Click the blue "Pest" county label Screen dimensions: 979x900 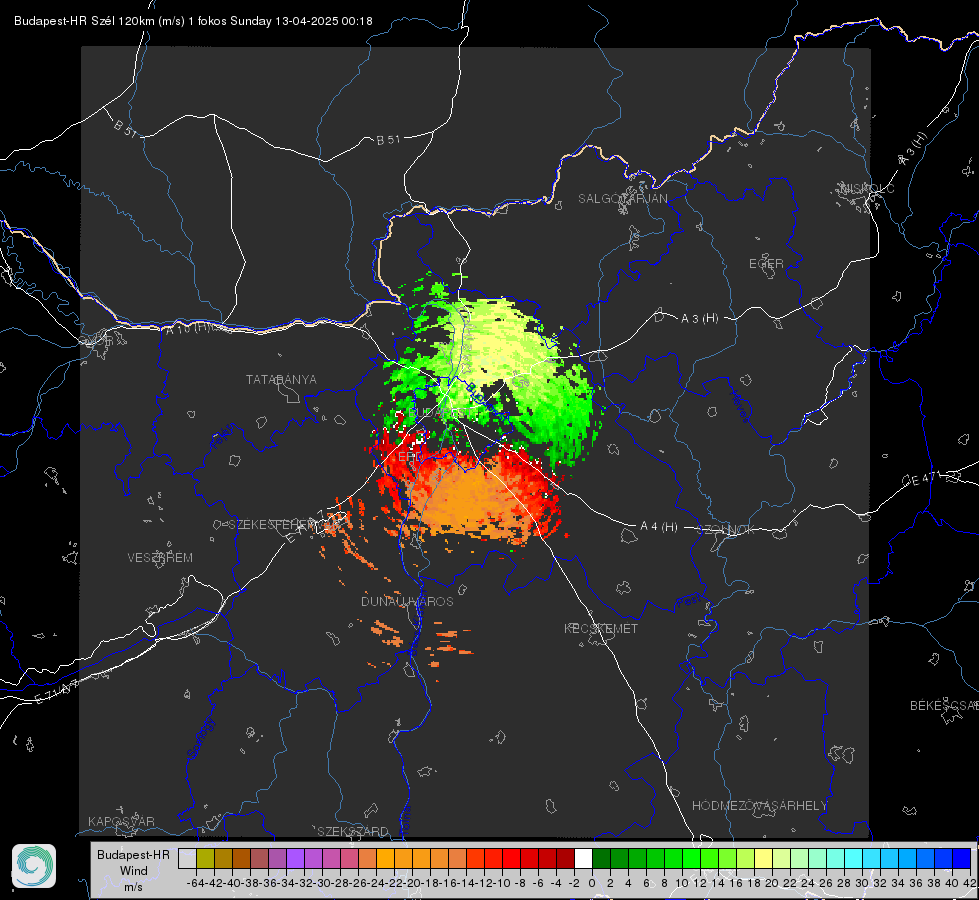pos(687,602)
